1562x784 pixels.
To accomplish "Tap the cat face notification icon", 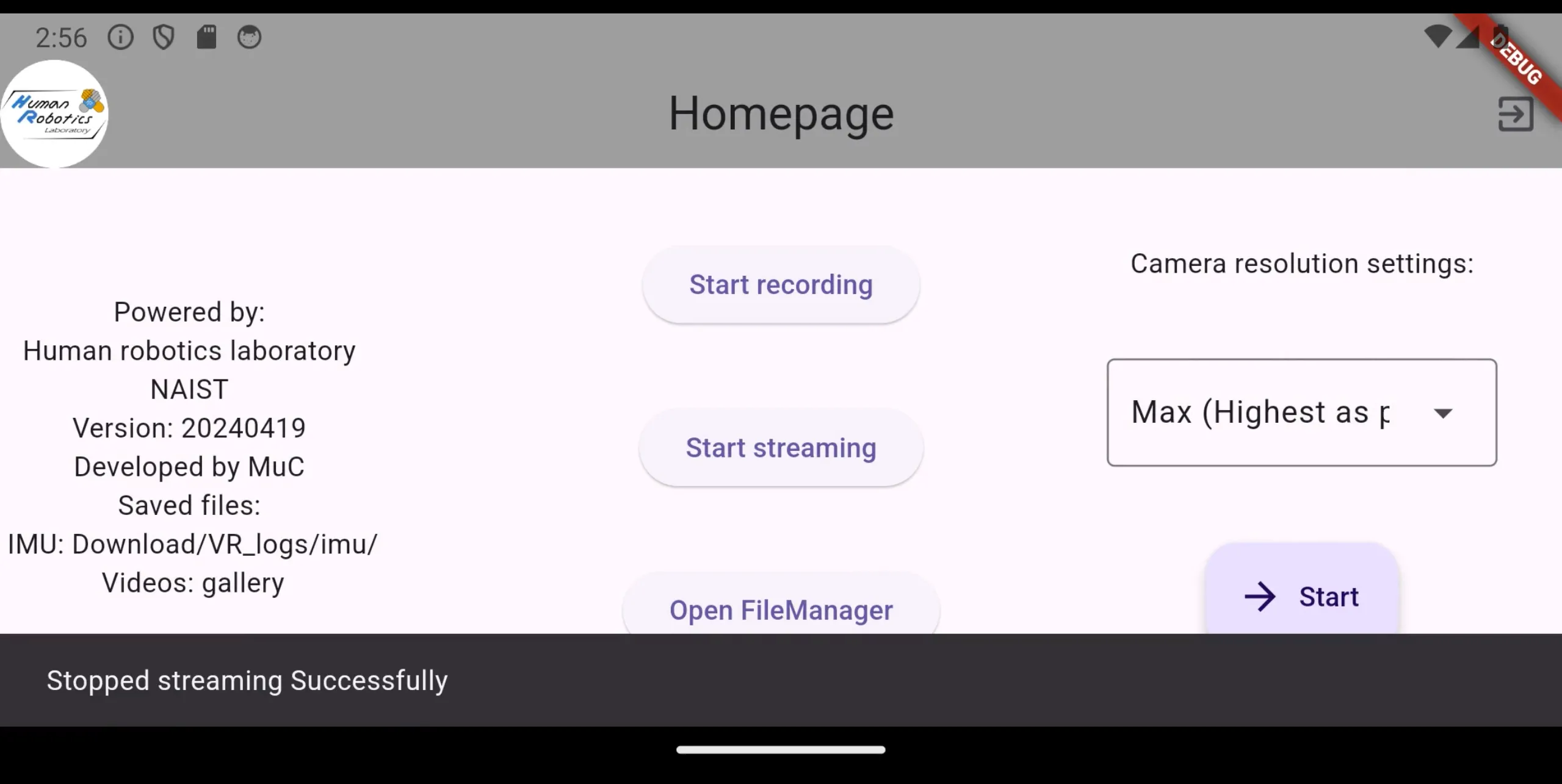I will click(x=249, y=37).
